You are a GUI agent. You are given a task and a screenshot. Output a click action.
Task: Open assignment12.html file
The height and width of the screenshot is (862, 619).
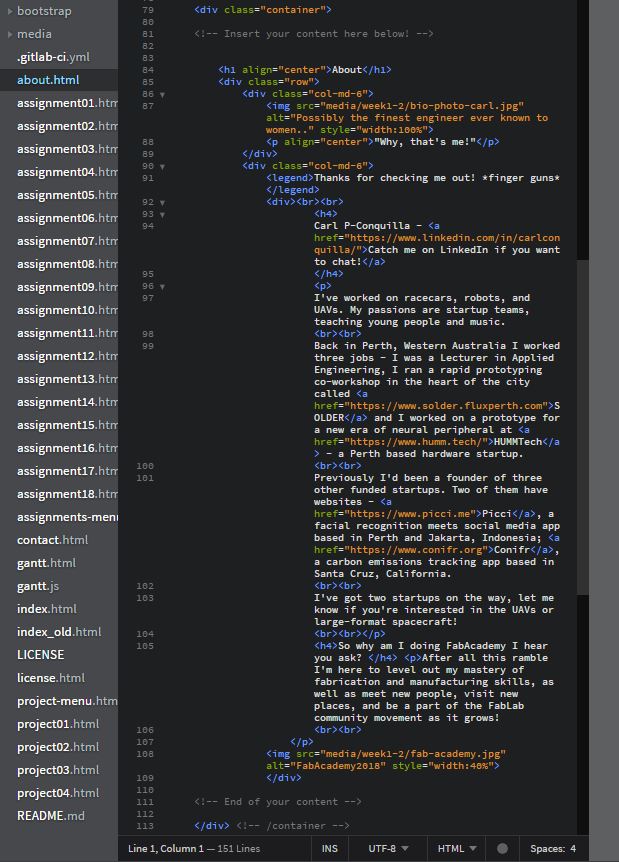(x=67, y=357)
